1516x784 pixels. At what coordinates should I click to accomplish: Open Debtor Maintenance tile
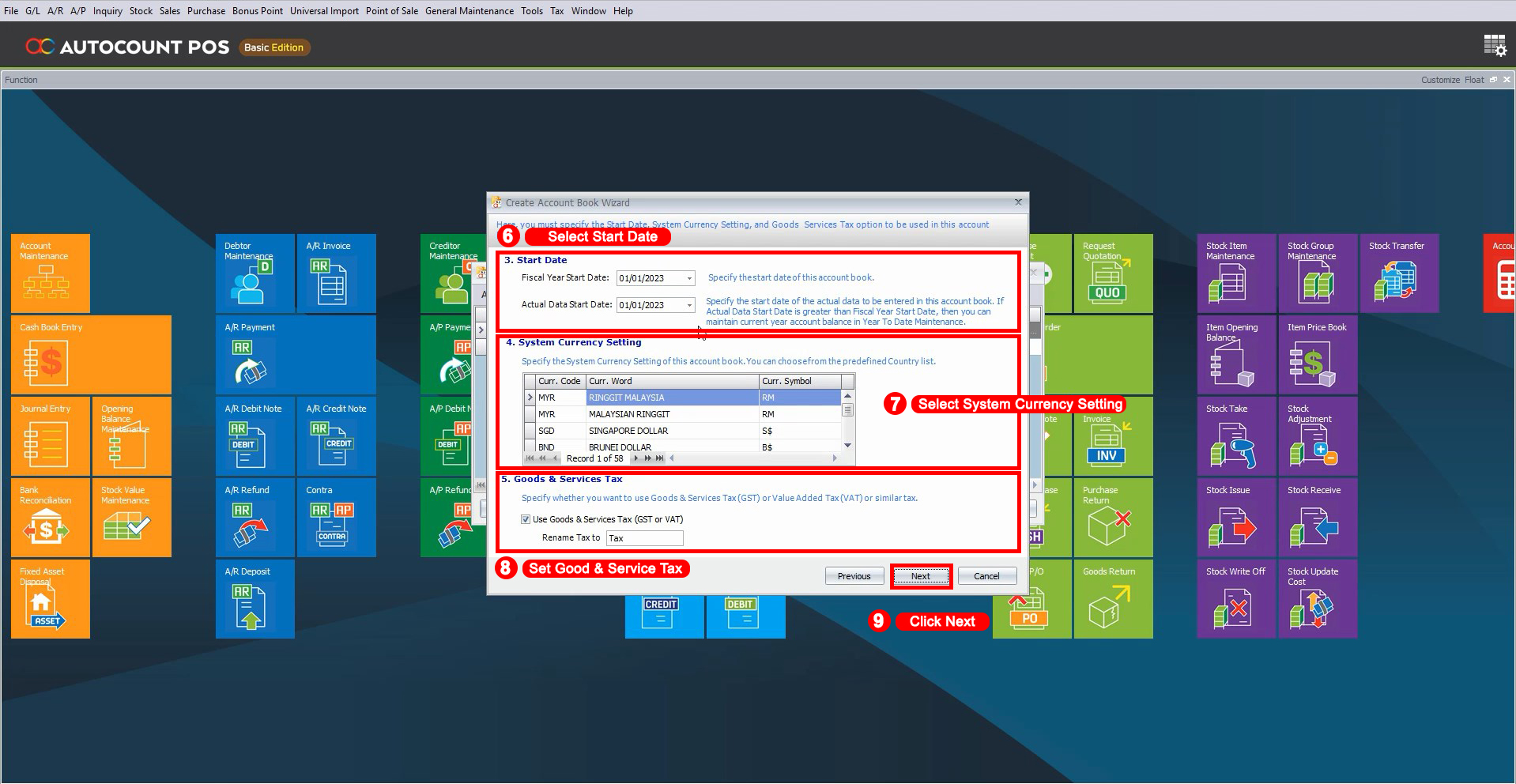click(x=255, y=273)
